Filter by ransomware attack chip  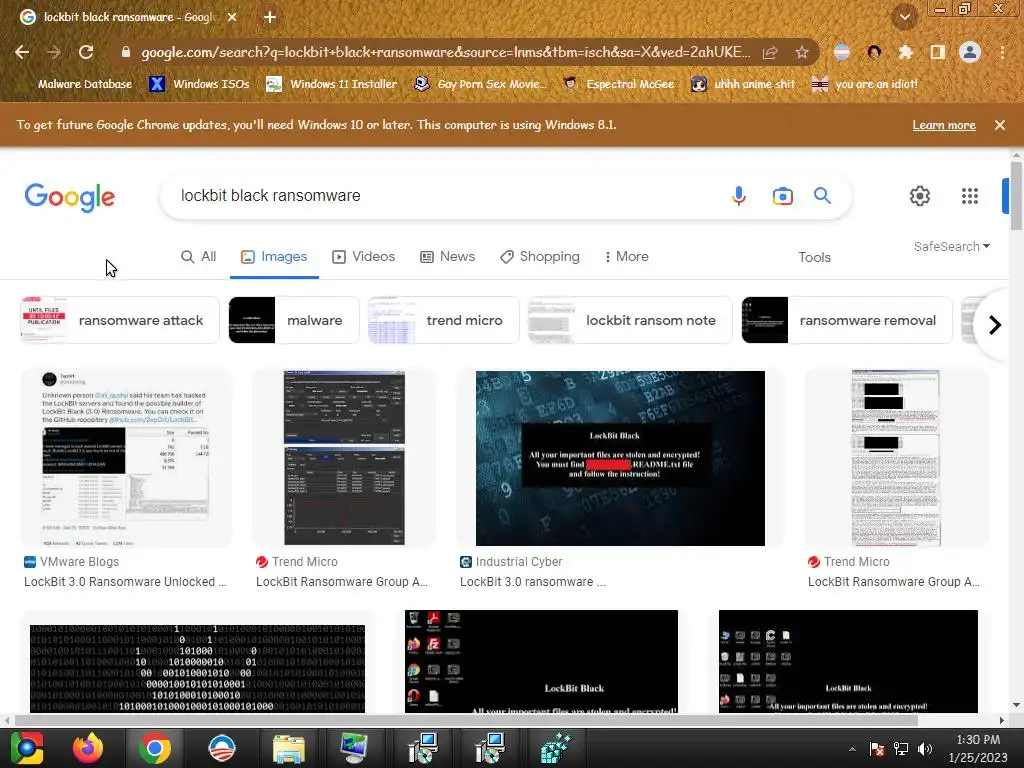120,320
